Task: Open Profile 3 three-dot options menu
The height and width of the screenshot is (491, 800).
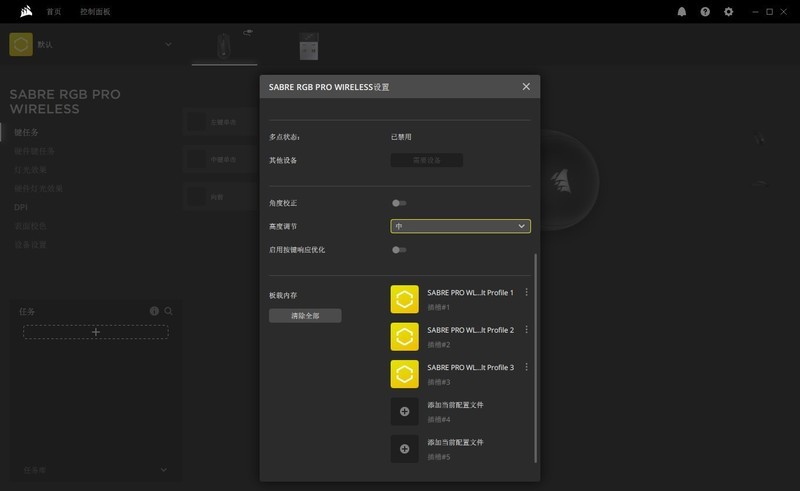Action: 527,367
